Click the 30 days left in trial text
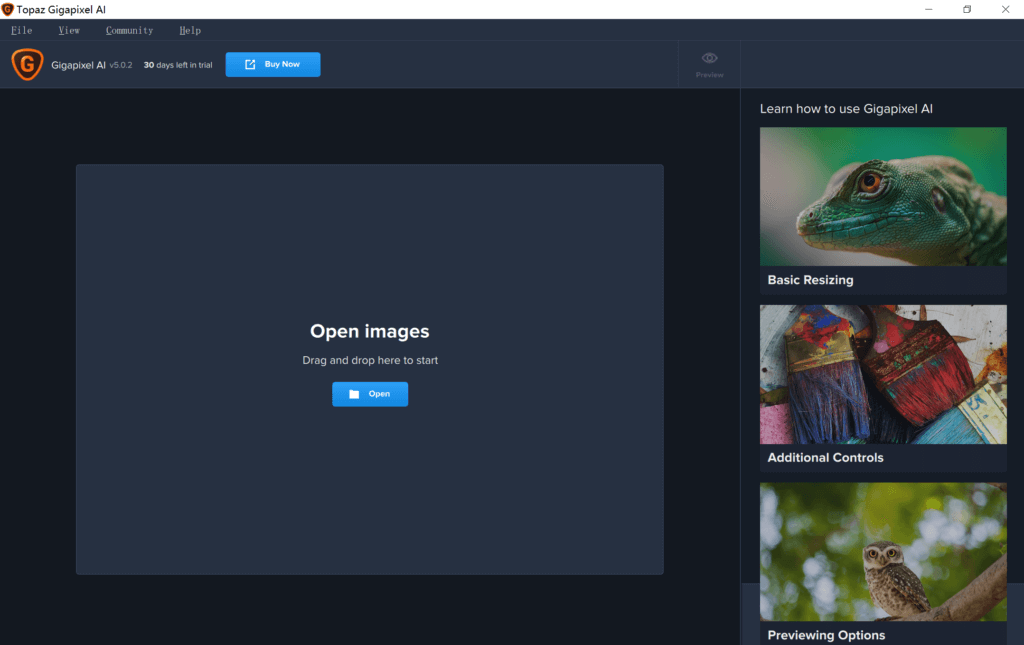Viewport: 1024px width, 645px height. click(180, 64)
